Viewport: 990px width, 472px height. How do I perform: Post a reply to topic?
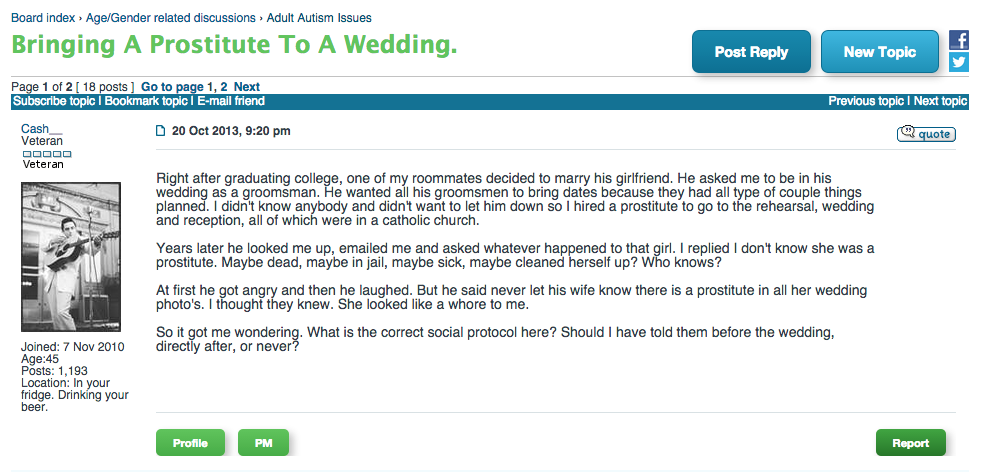coord(751,52)
